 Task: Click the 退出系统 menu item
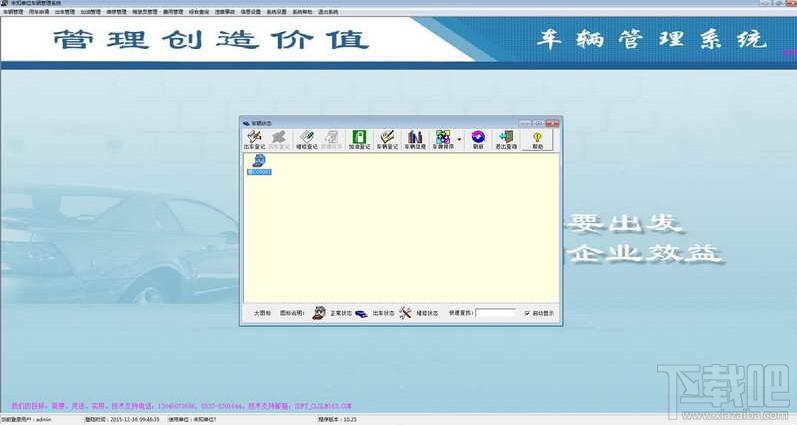coord(328,12)
